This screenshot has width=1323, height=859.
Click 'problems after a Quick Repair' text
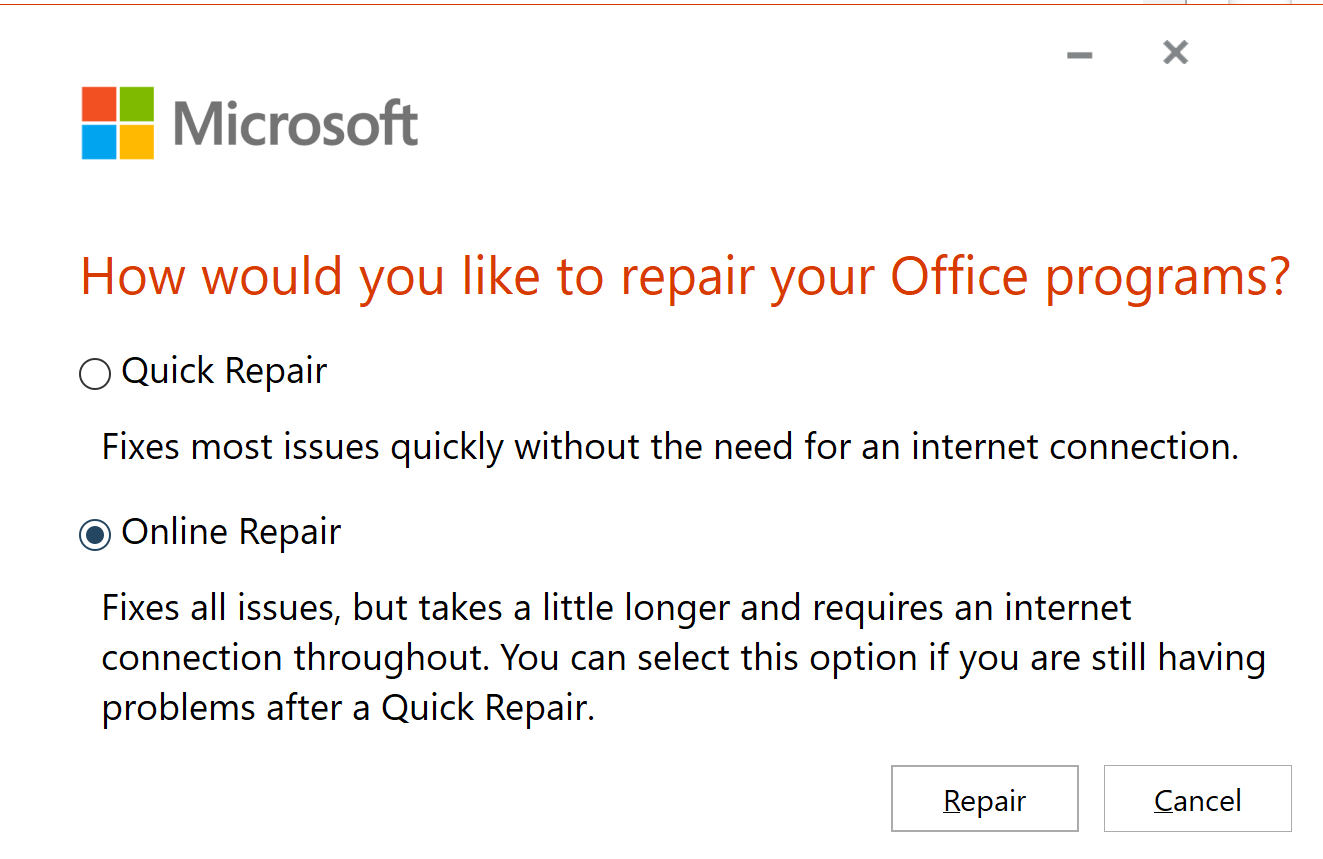click(348, 708)
